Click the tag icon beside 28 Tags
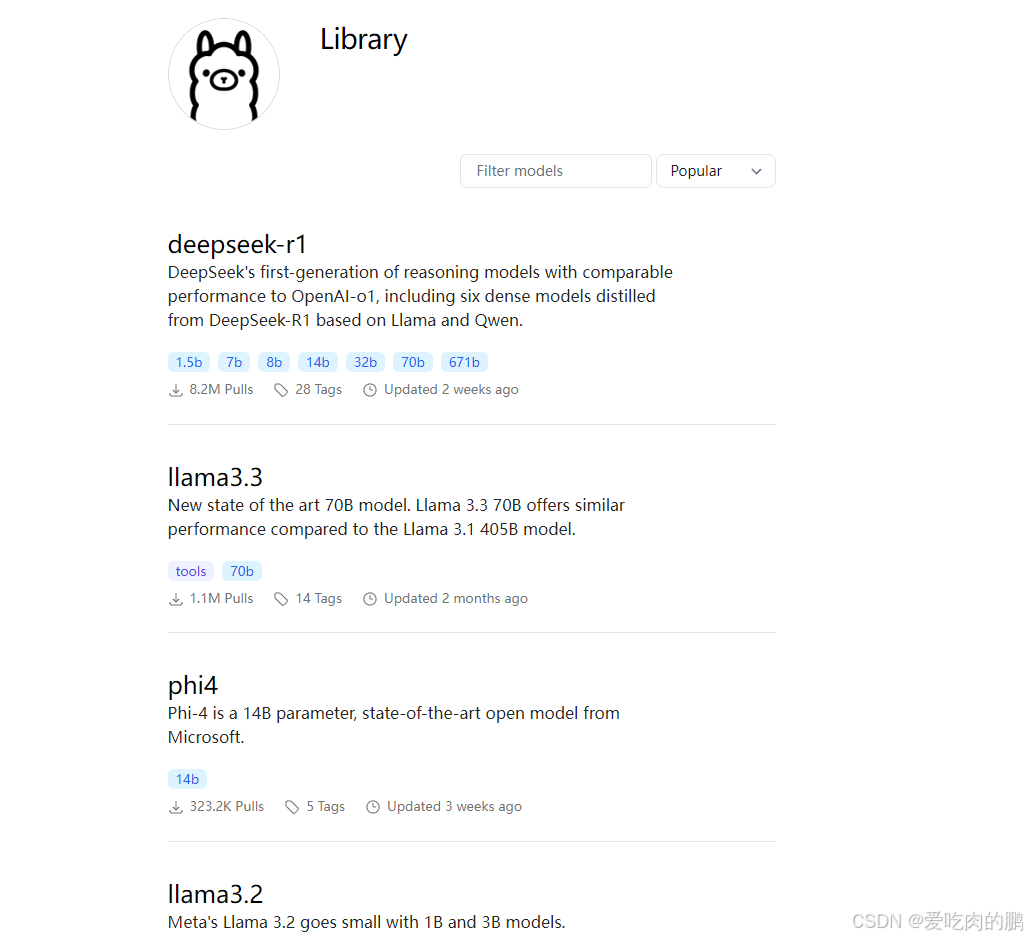 [281, 390]
